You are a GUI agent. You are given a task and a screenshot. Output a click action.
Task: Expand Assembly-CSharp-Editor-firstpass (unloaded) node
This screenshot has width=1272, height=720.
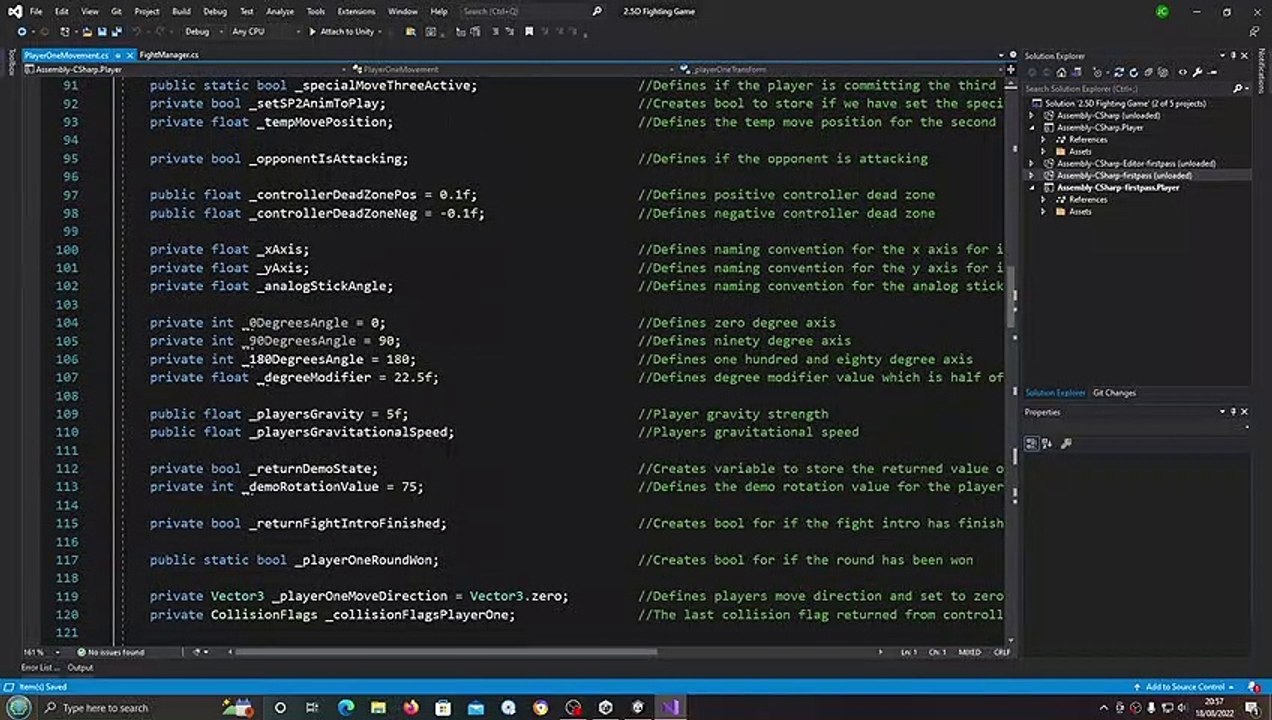click(x=1032, y=163)
